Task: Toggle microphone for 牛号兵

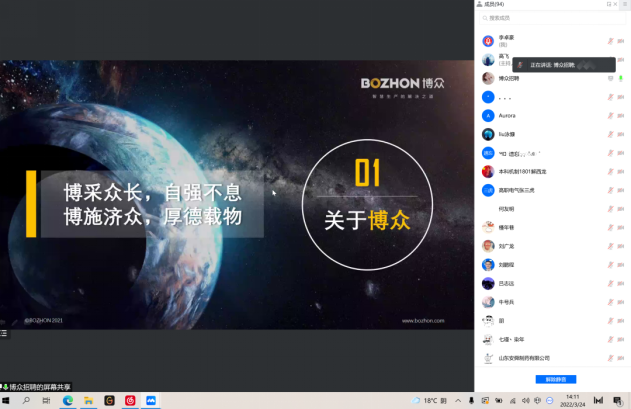Action: (610, 302)
